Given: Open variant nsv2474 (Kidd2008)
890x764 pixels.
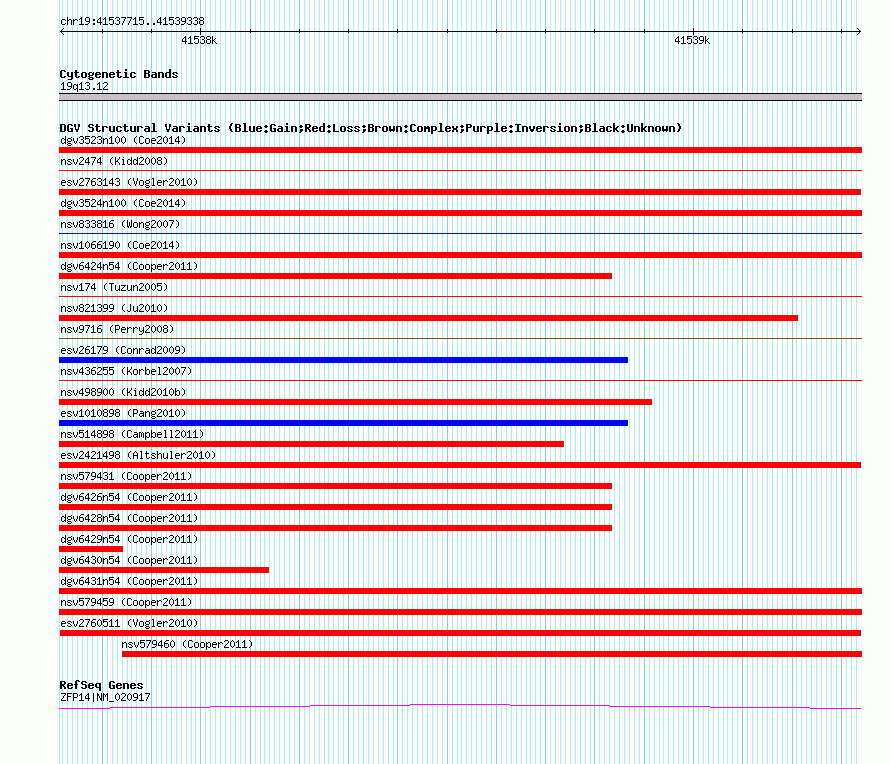Looking at the screenshot, I should click(114, 161).
